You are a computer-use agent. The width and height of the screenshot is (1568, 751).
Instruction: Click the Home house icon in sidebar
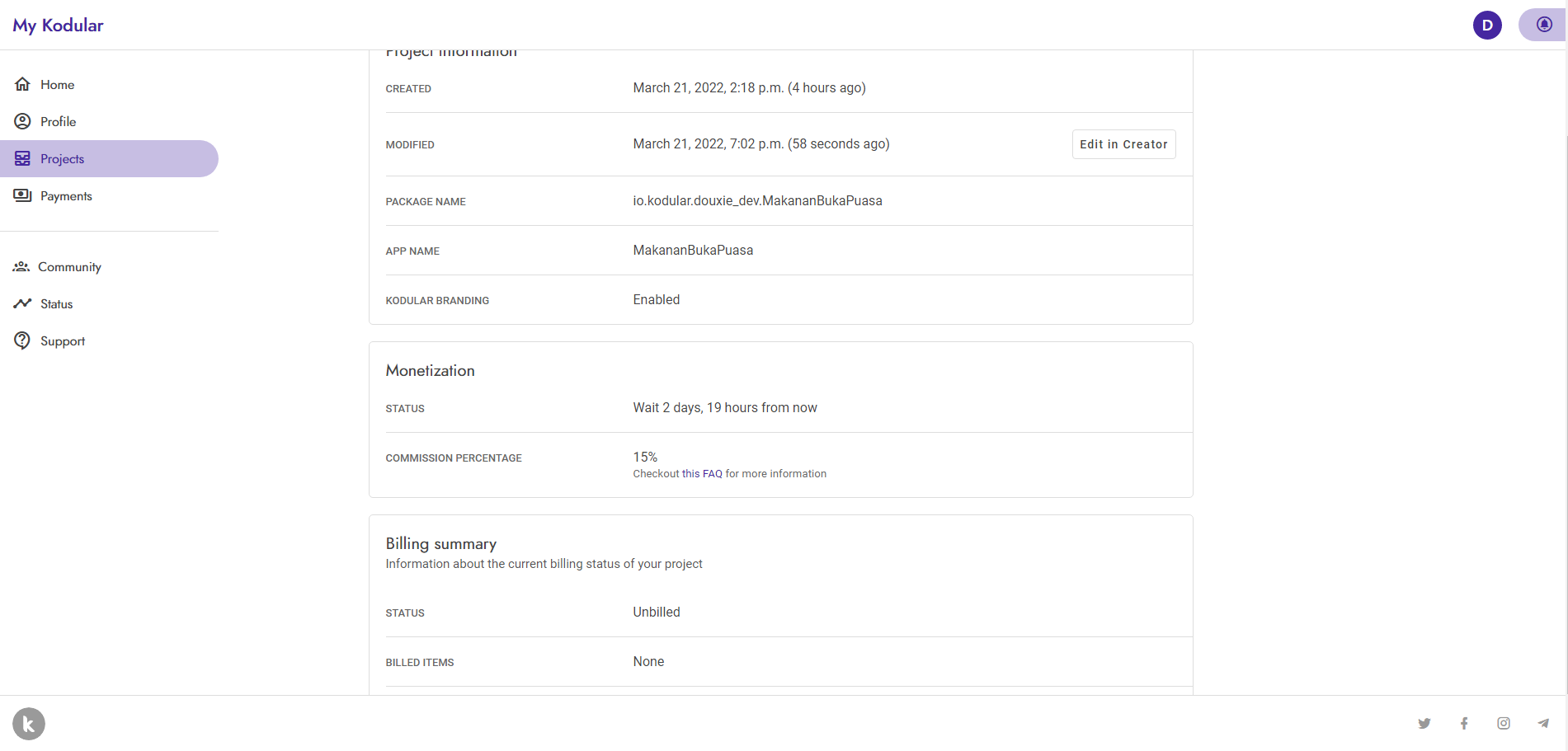pyautogui.click(x=22, y=84)
